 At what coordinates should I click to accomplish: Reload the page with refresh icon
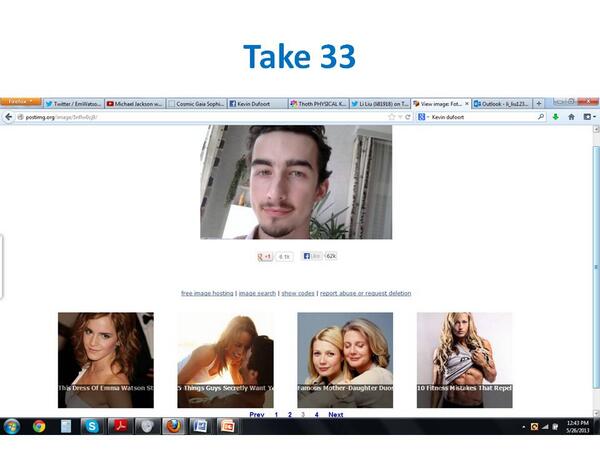point(408,117)
